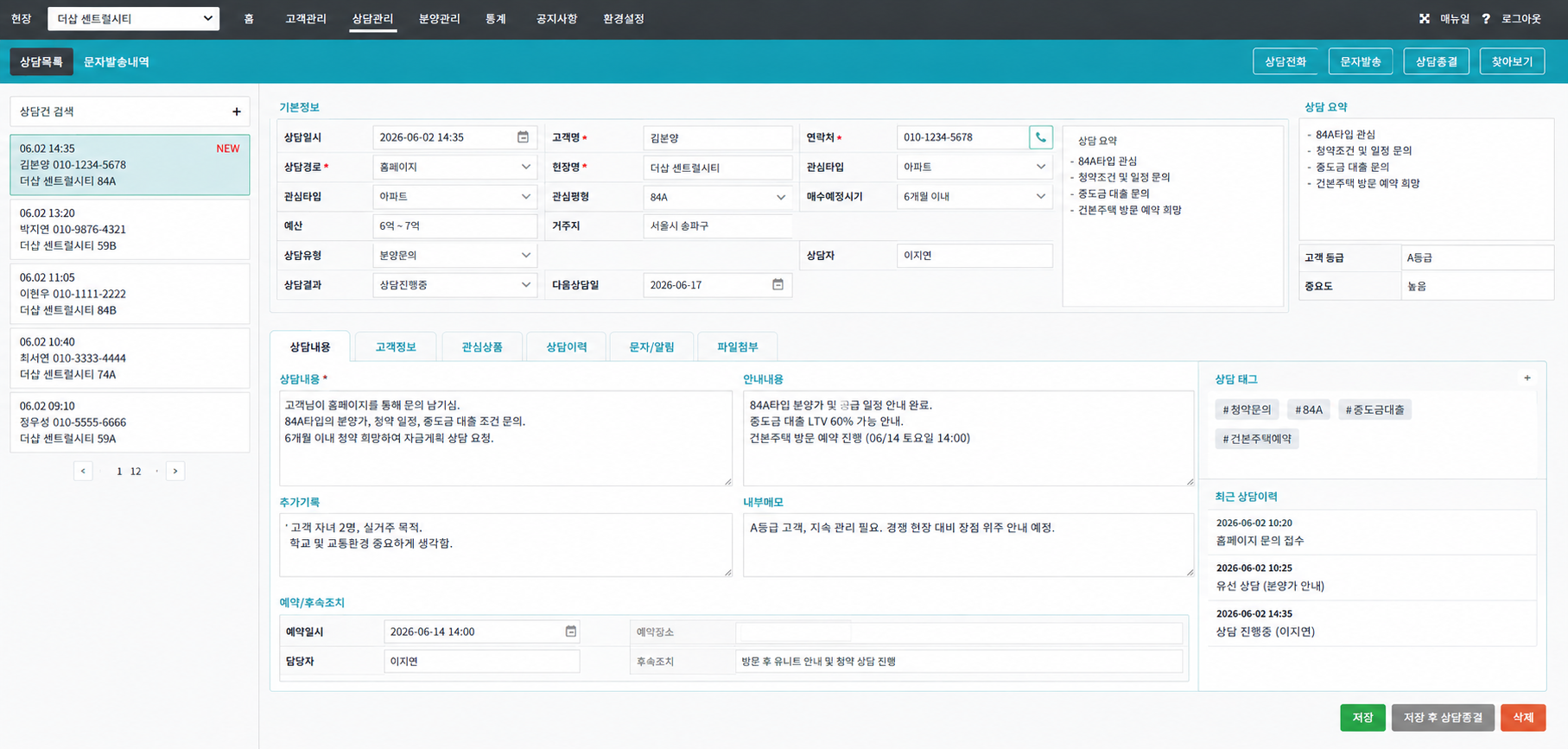Click the 찾아보기 button
Viewport: 1568px width, 749px height.
click(x=1512, y=61)
